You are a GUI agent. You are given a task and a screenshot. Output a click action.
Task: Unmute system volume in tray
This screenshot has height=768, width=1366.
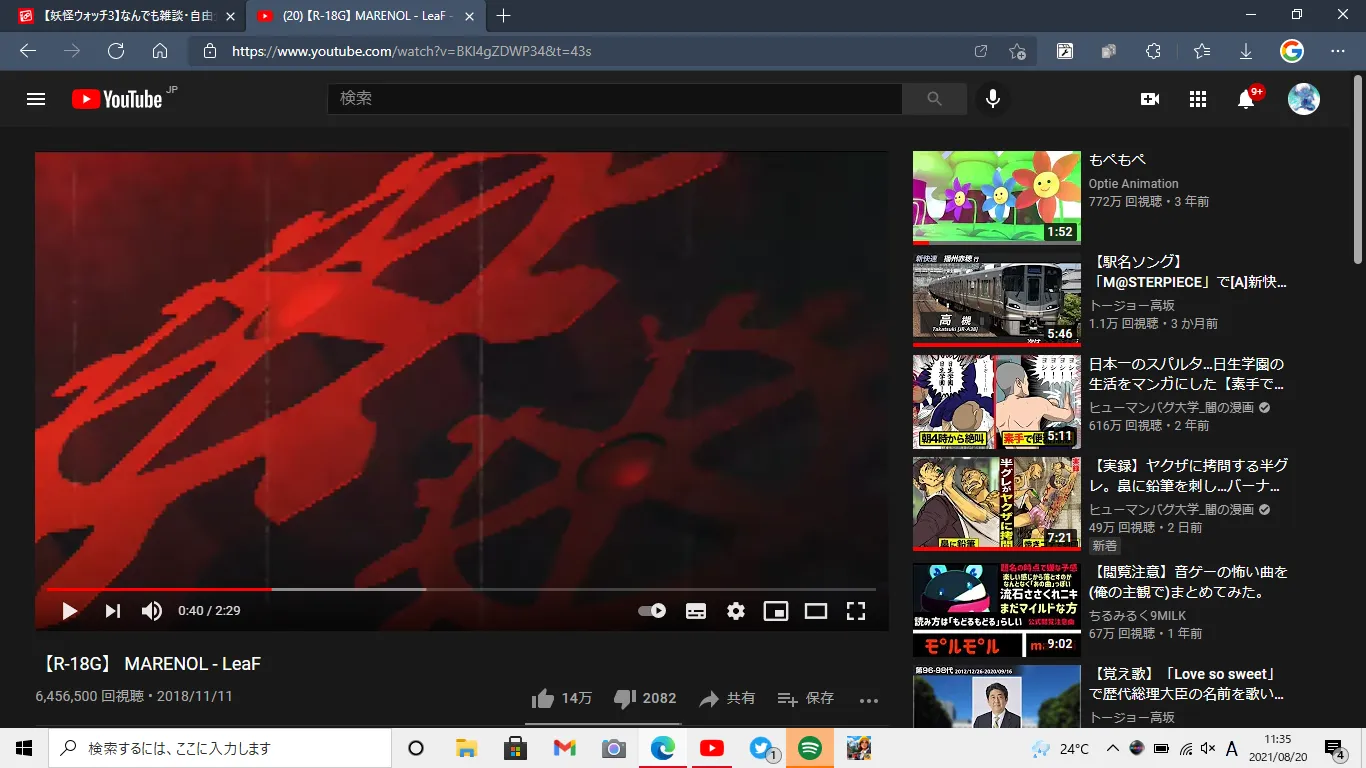pyautogui.click(x=1208, y=748)
